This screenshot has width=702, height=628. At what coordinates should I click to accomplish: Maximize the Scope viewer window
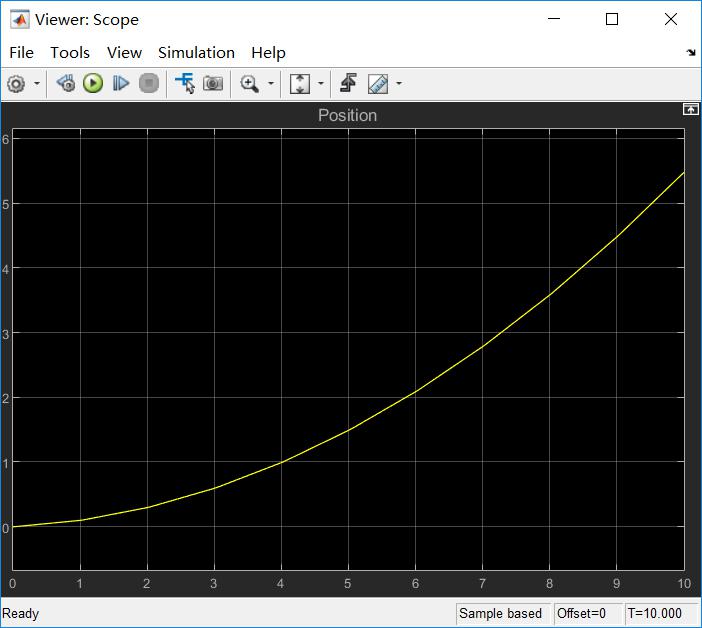point(612,19)
